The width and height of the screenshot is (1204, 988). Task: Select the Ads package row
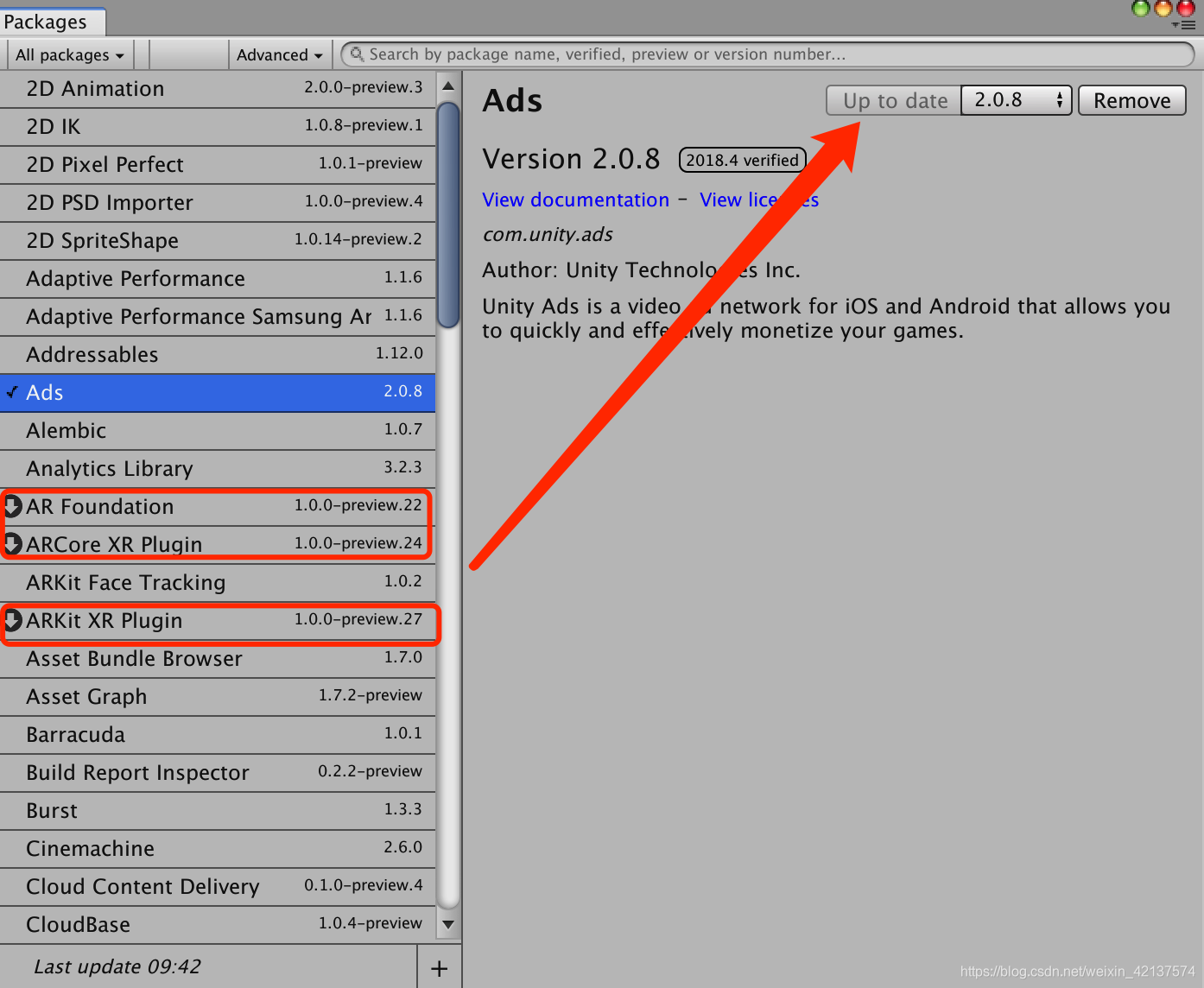tap(218, 393)
